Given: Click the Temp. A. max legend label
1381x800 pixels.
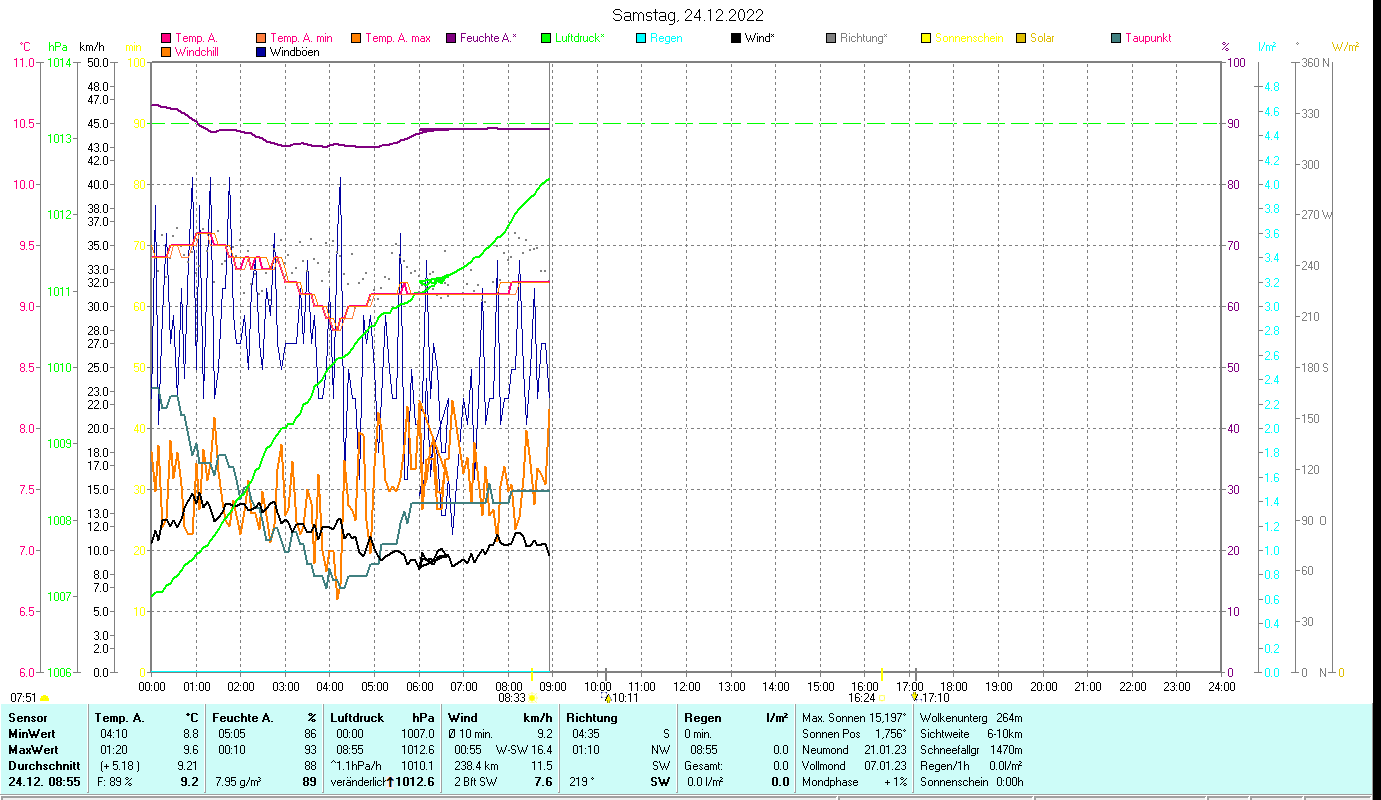Looking at the screenshot, I should [x=397, y=39].
